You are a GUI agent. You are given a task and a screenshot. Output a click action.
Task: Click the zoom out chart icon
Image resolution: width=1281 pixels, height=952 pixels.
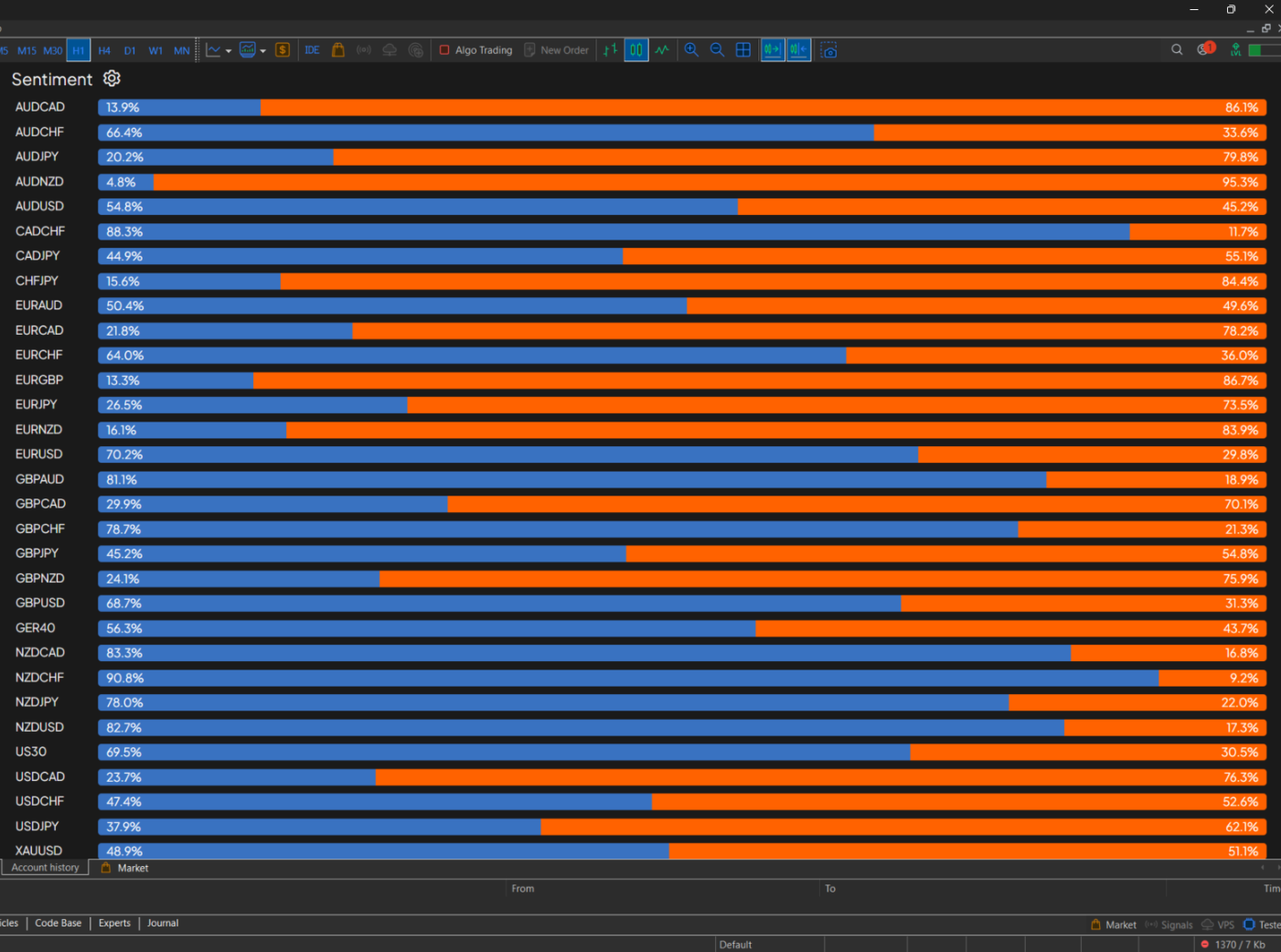(x=717, y=50)
